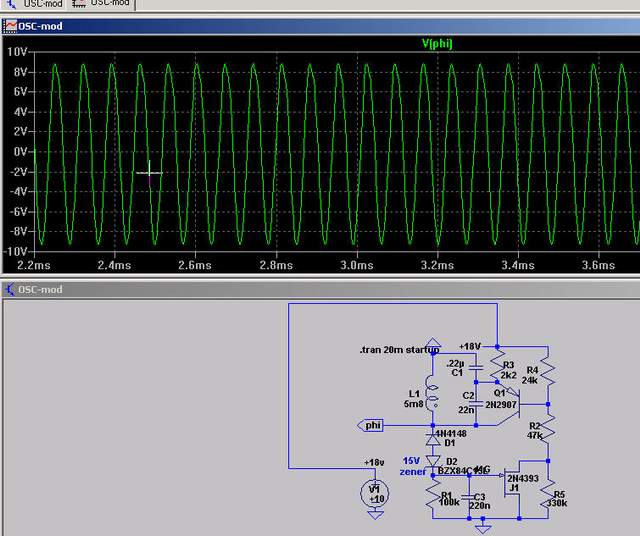Screen dimensions: 640x536
Task: Select the C3 220n capacitor symbol
Action: (x=469, y=497)
